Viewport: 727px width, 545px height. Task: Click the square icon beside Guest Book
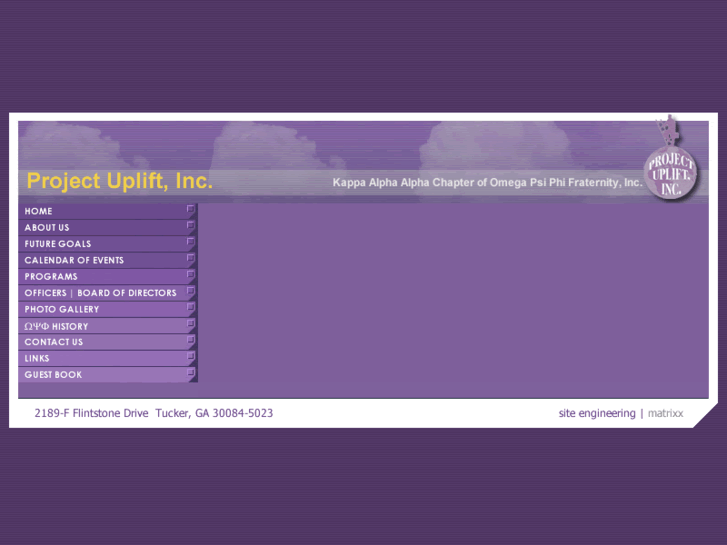(190, 372)
